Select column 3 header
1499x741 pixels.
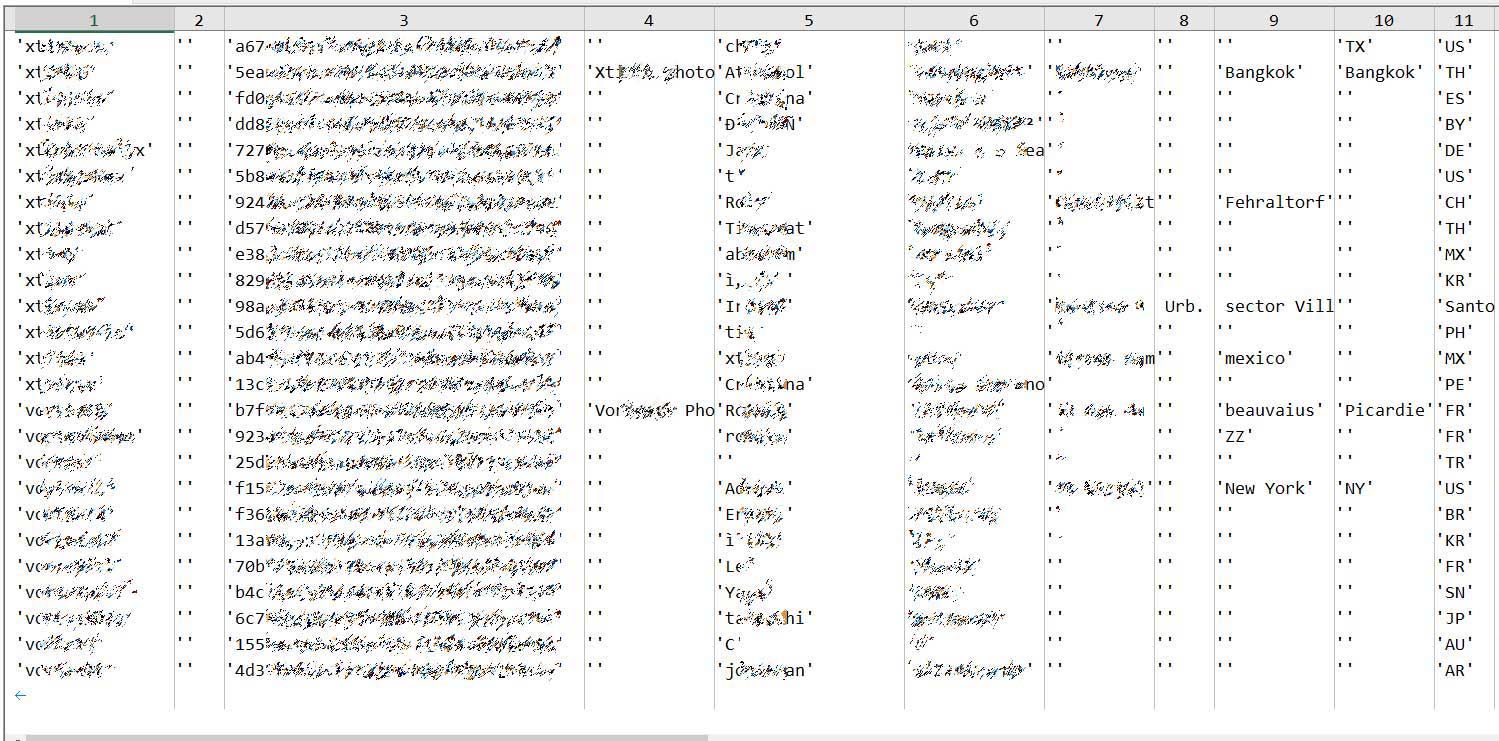pos(403,20)
